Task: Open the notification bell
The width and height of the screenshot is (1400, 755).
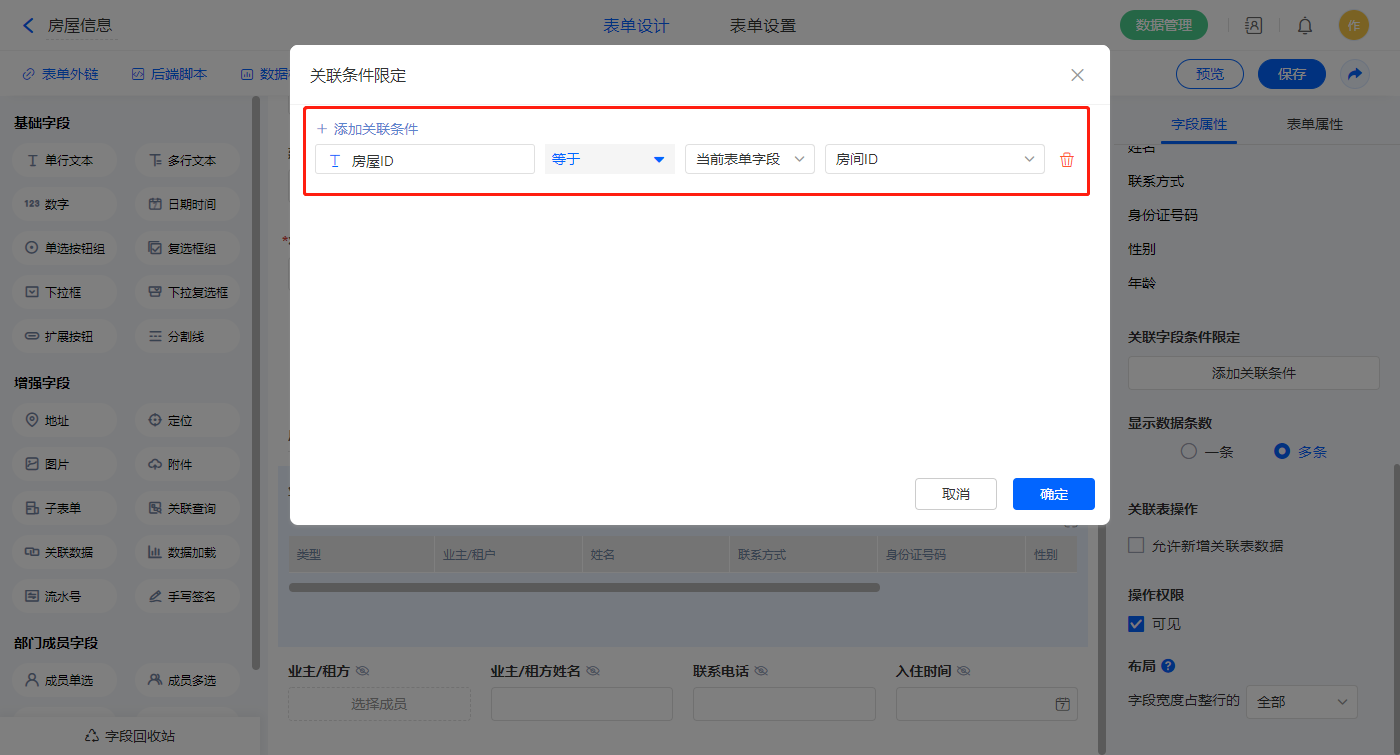Action: tap(1305, 26)
